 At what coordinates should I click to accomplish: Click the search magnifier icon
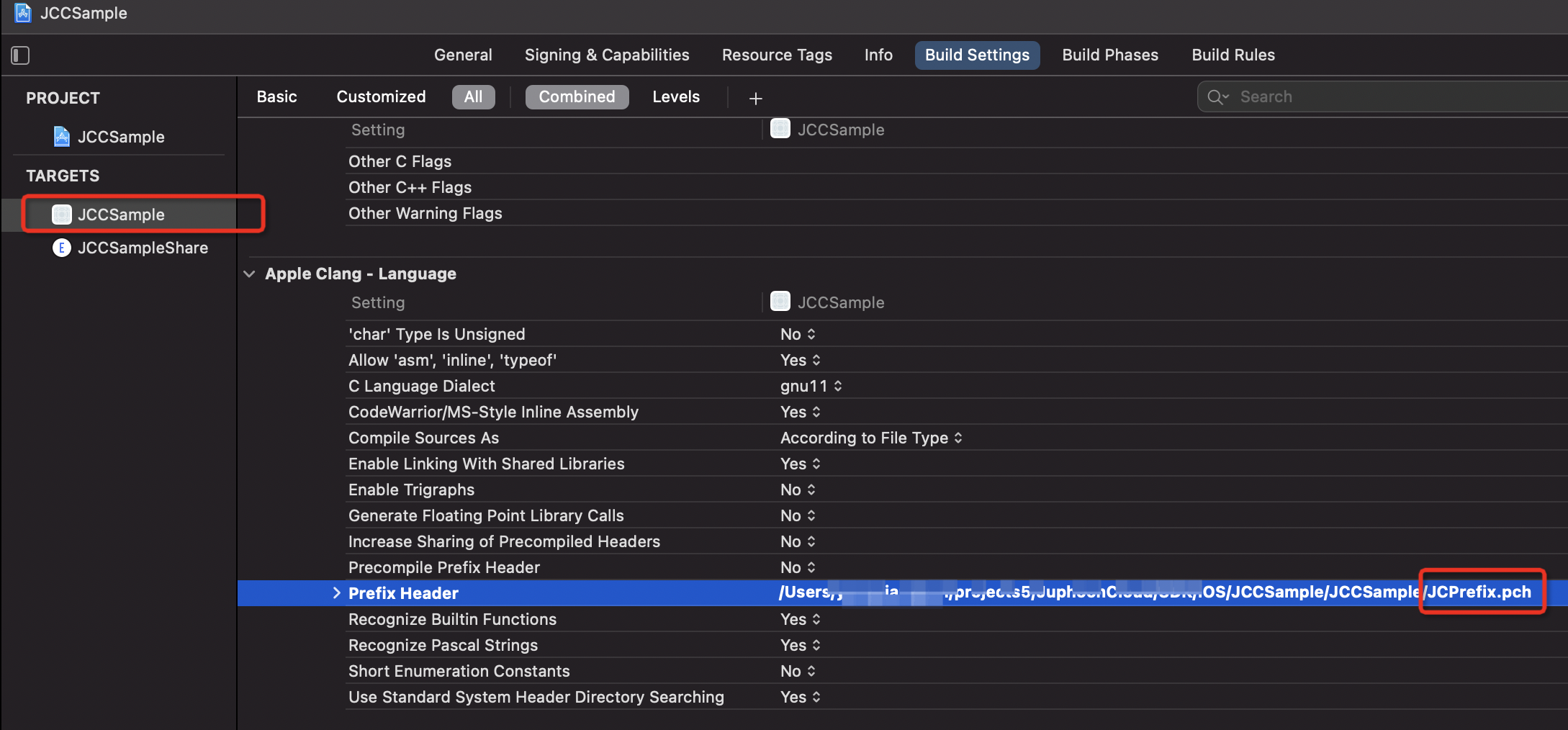pos(1217,97)
